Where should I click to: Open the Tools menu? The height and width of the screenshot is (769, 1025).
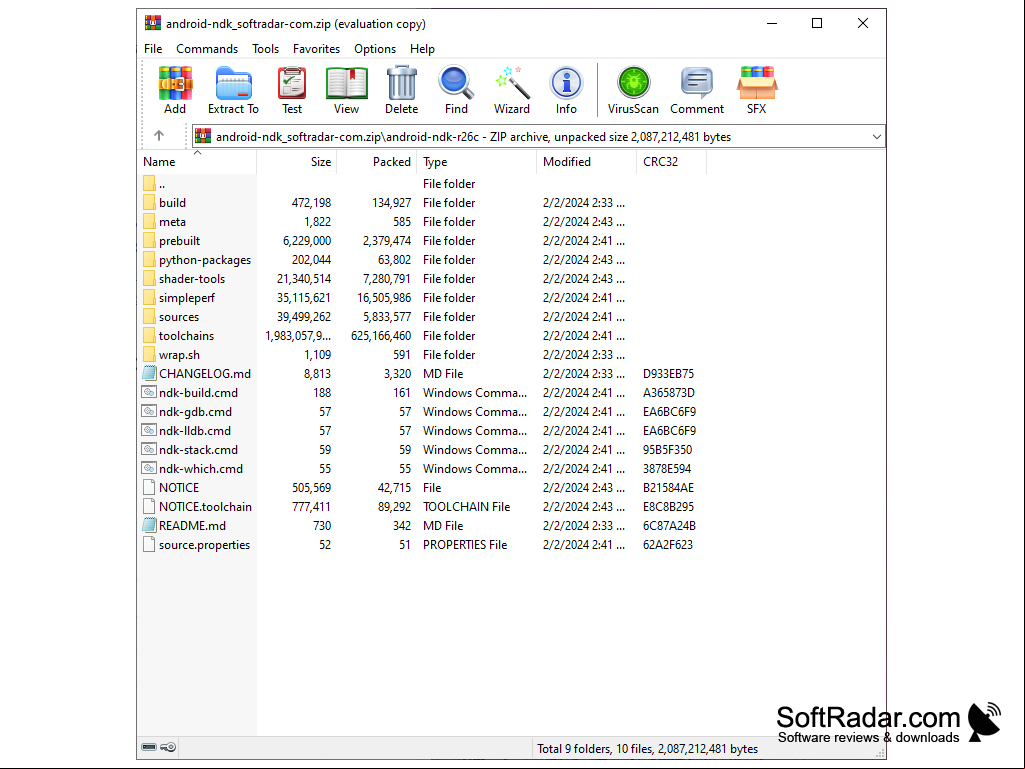pos(265,49)
